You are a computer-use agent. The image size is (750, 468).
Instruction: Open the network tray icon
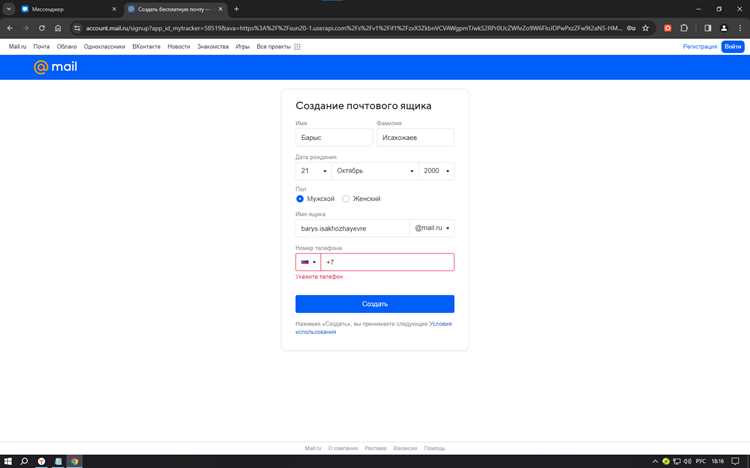coord(676,461)
